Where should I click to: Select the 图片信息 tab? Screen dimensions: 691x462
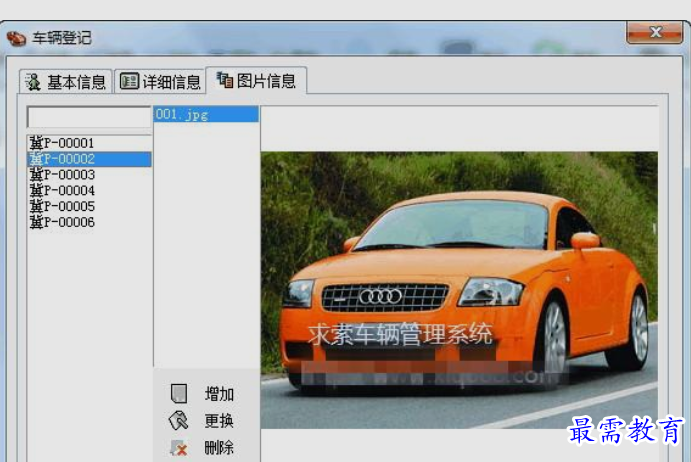[256, 81]
